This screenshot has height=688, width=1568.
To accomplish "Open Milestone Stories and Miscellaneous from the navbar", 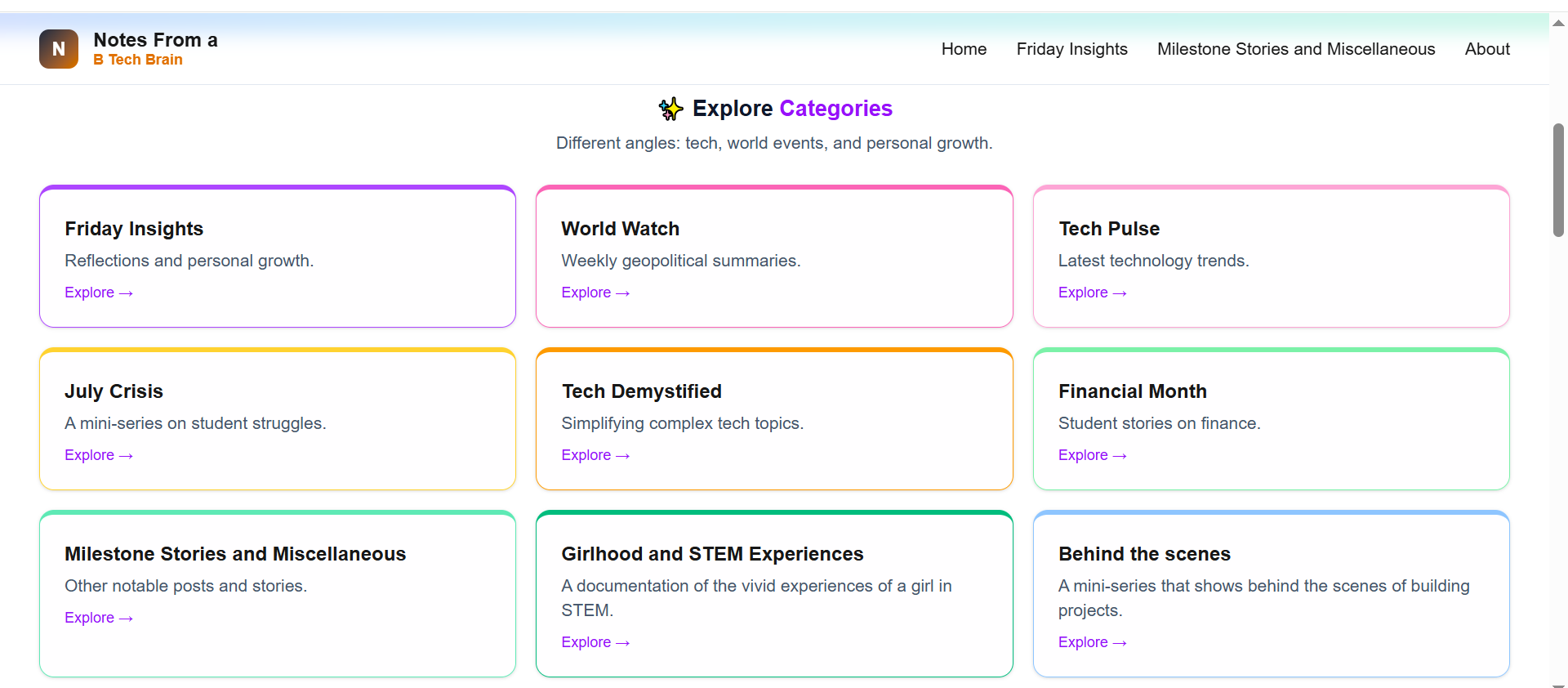I will click(x=1296, y=49).
